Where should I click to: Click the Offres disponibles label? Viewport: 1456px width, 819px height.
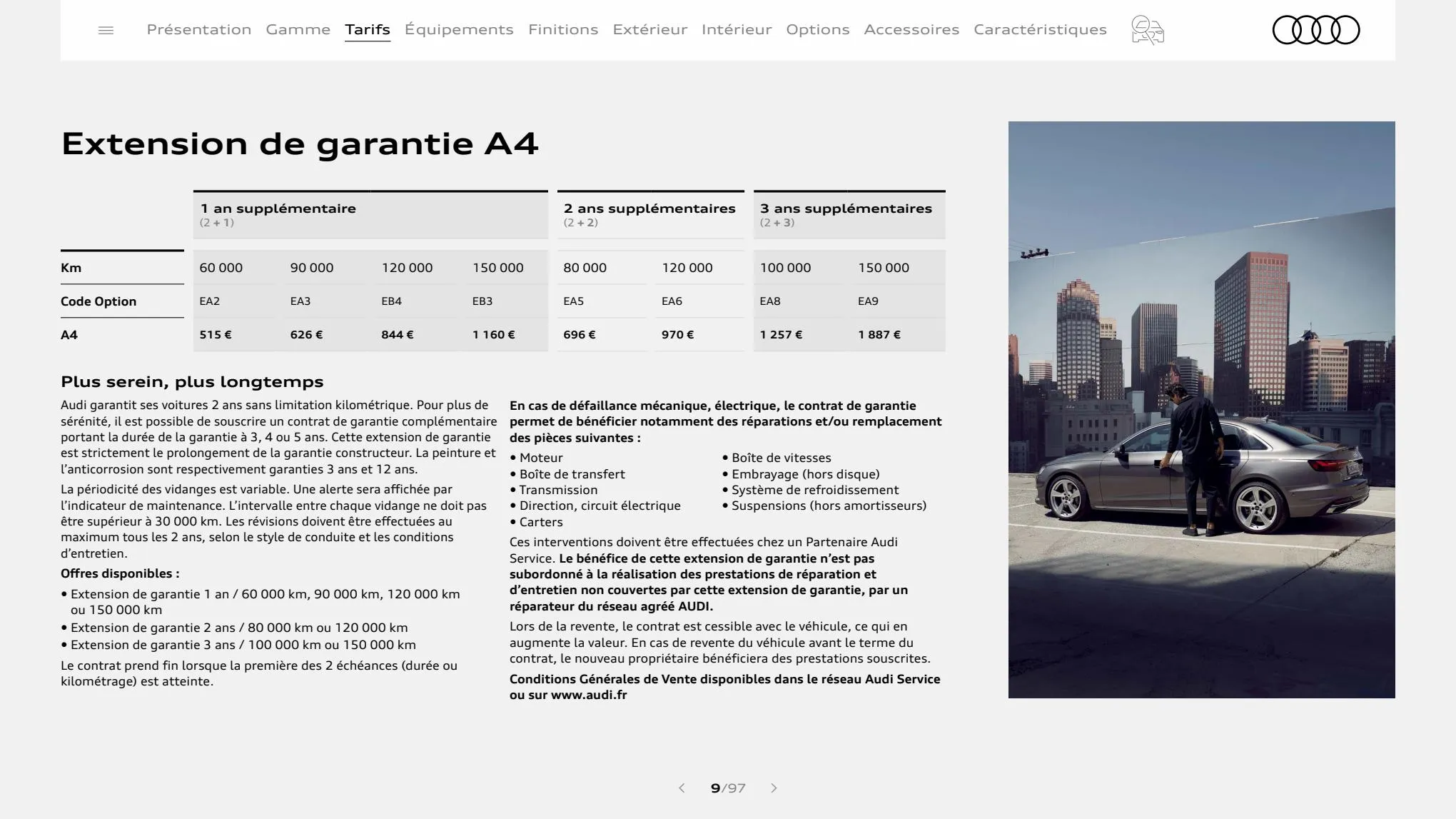tap(120, 573)
